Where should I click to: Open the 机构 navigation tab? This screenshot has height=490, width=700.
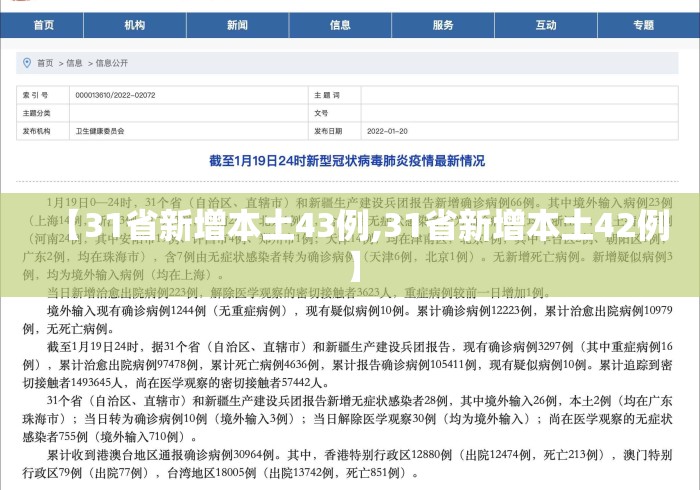point(135,25)
